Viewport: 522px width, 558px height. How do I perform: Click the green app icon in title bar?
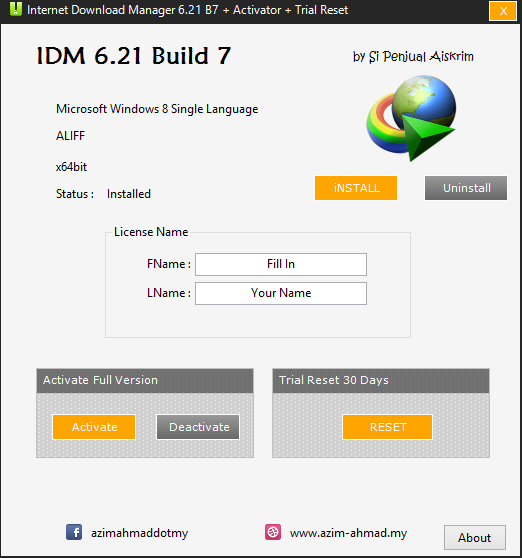[x=16, y=9]
